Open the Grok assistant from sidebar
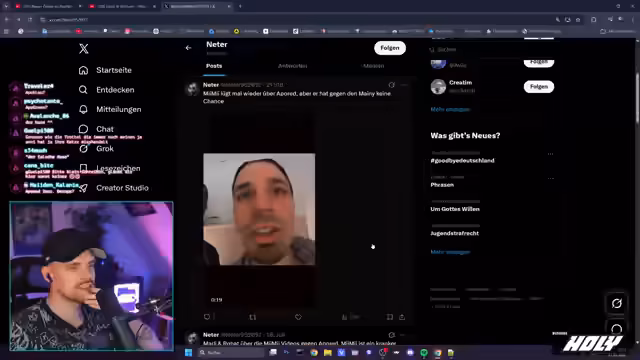The height and width of the screenshot is (360, 640). pyautogui.click(x=96, y=149)
